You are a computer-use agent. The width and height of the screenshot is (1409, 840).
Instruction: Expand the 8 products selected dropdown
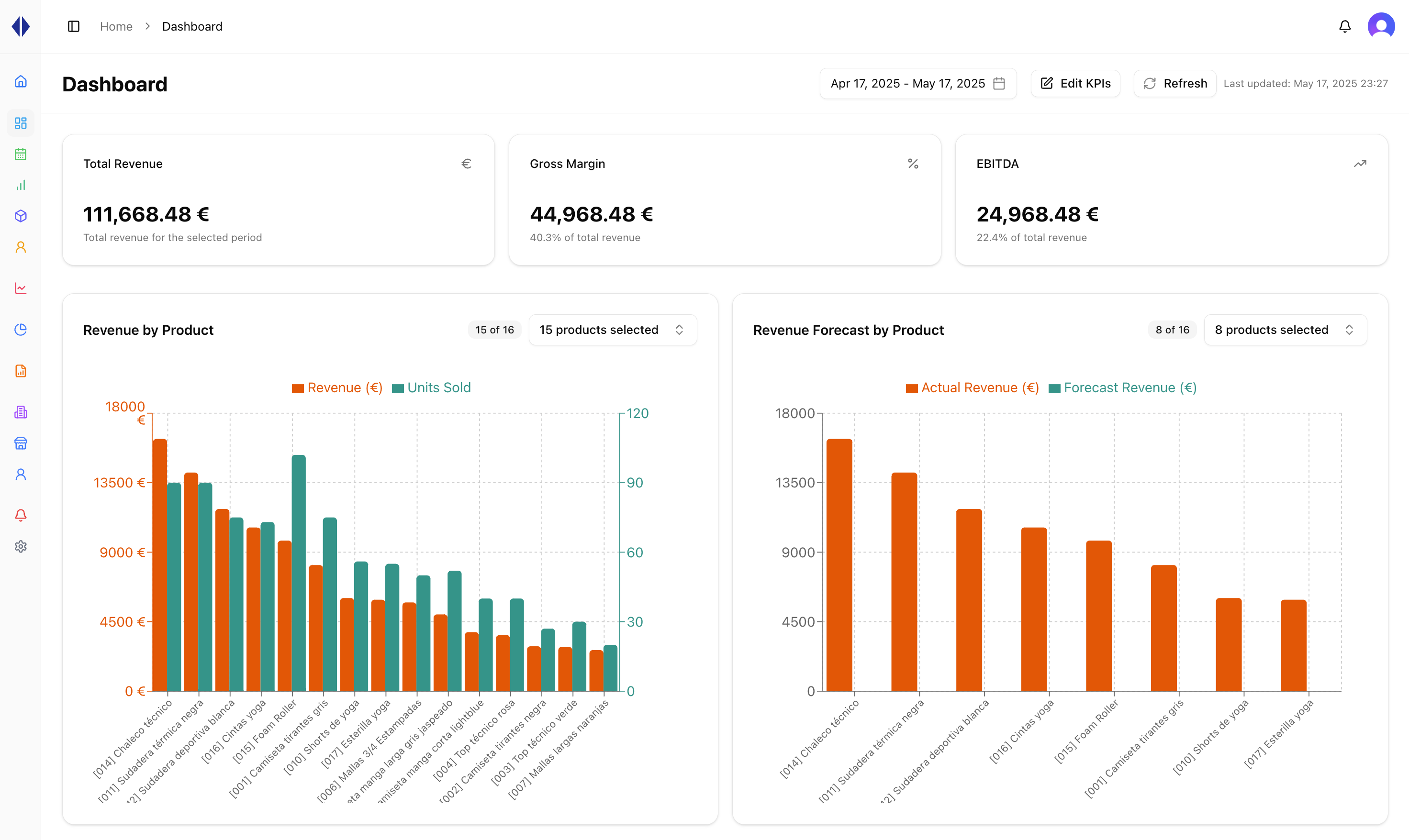(1285, 330)
